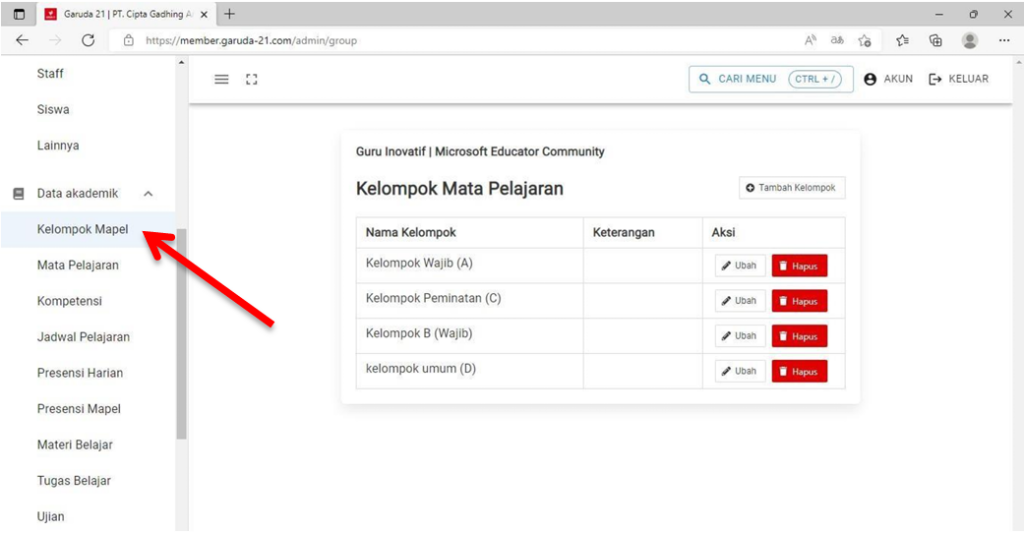Screen dimensions: 1024x533
Task: Collapse the Data akademik section chevron
Action: [148, 193]
